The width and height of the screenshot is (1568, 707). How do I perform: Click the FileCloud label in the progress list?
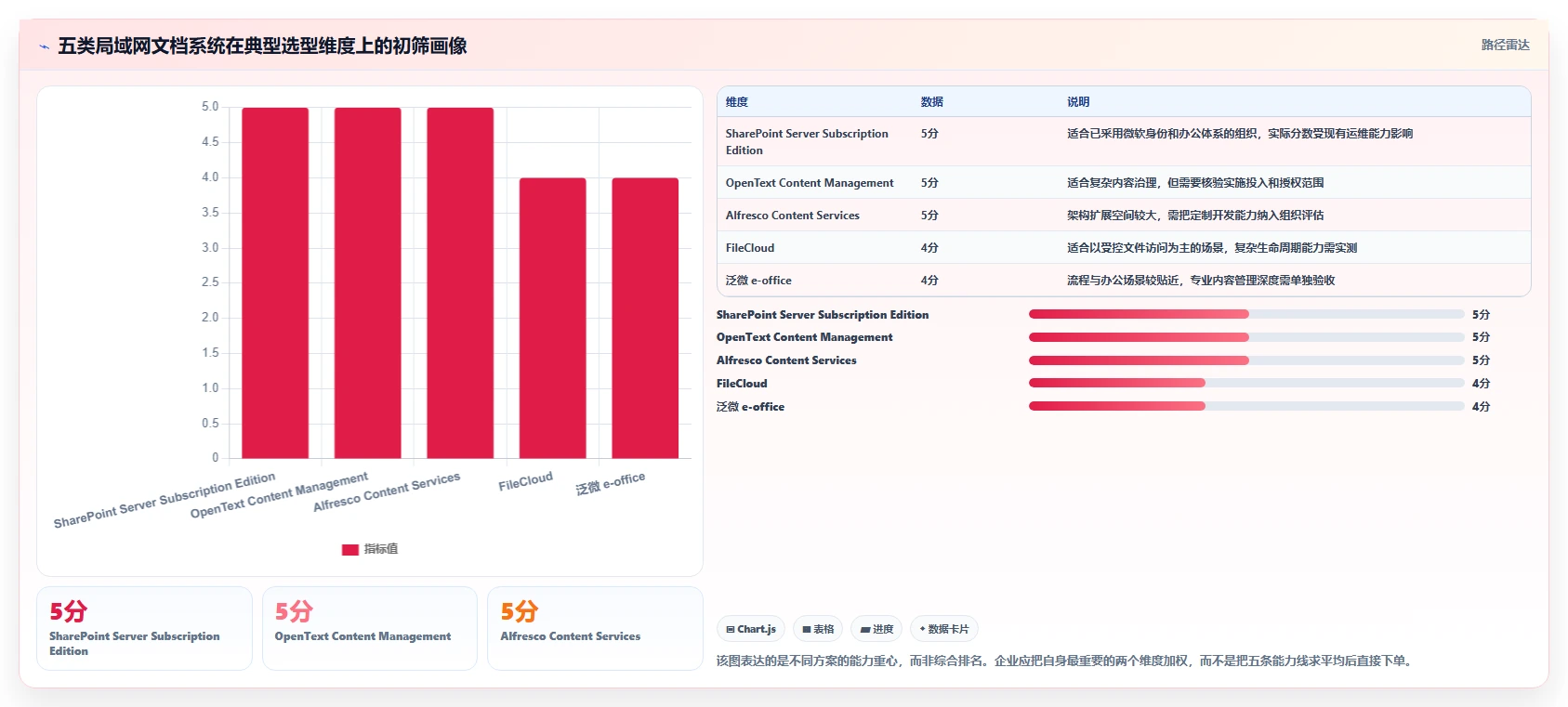point(742,384)
